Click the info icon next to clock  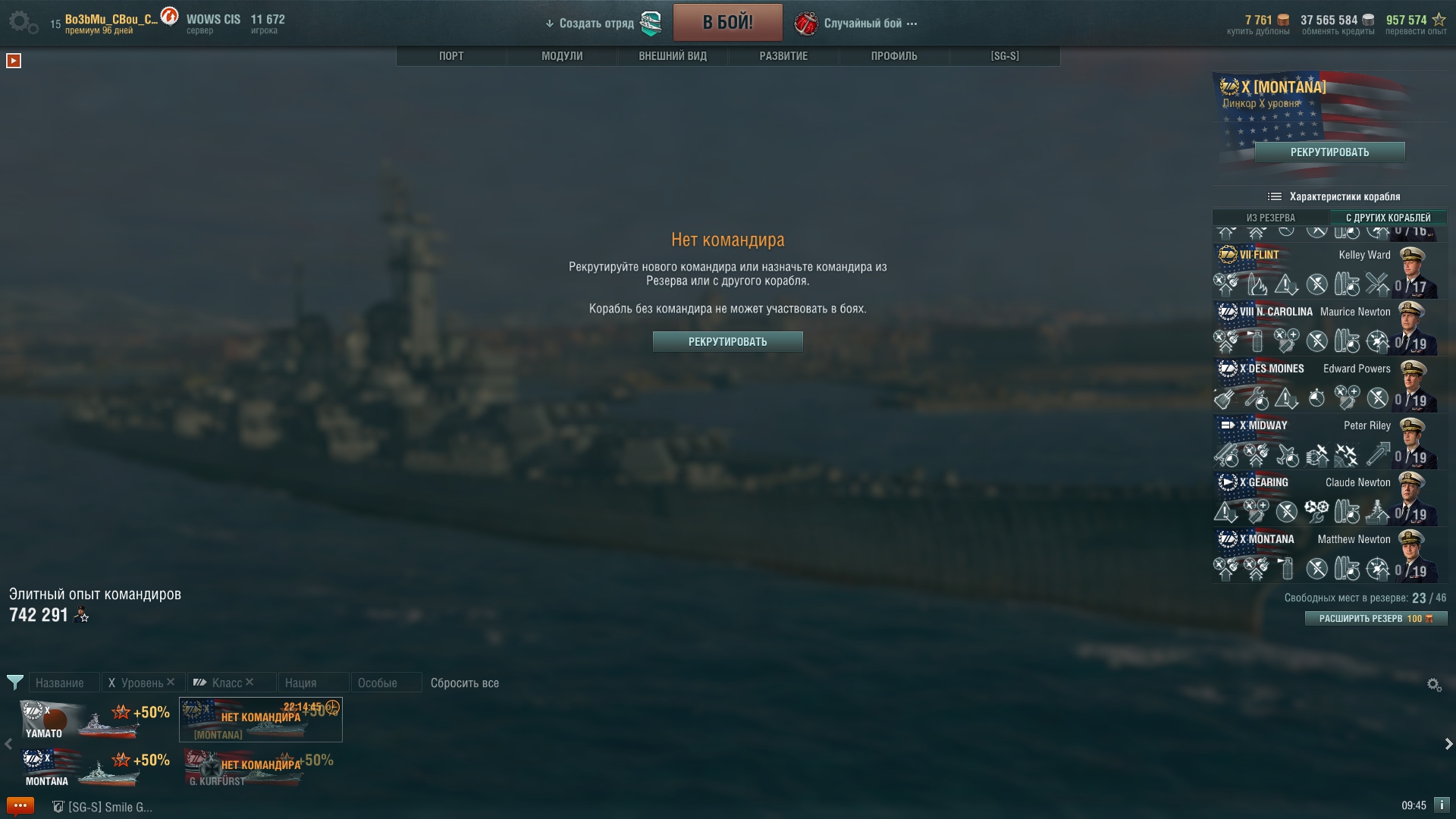click(x=1442, y=805)
